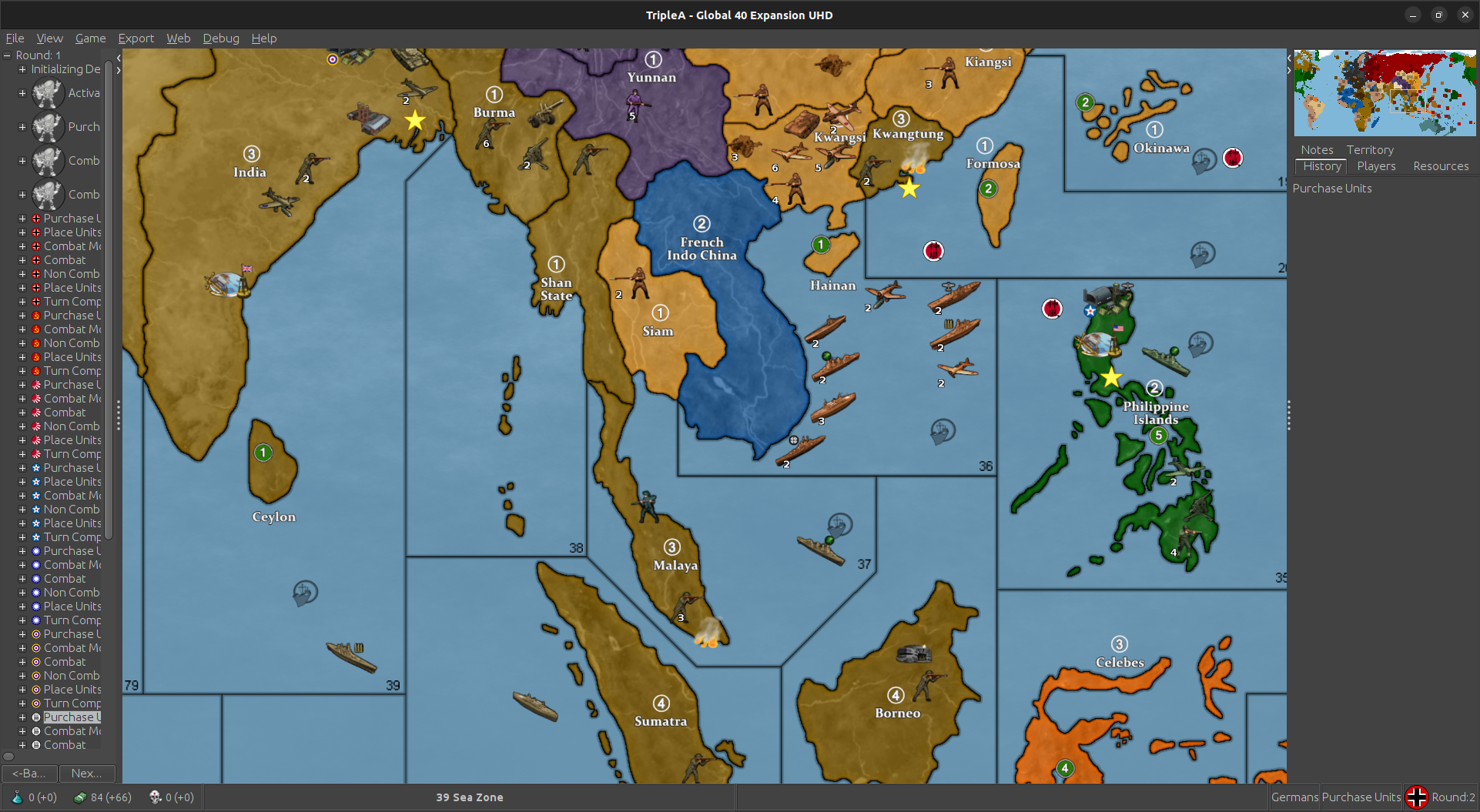This screenshot has width=1480, height=812.
Task: Open the Web menu
Action: [x=178, y=38]
